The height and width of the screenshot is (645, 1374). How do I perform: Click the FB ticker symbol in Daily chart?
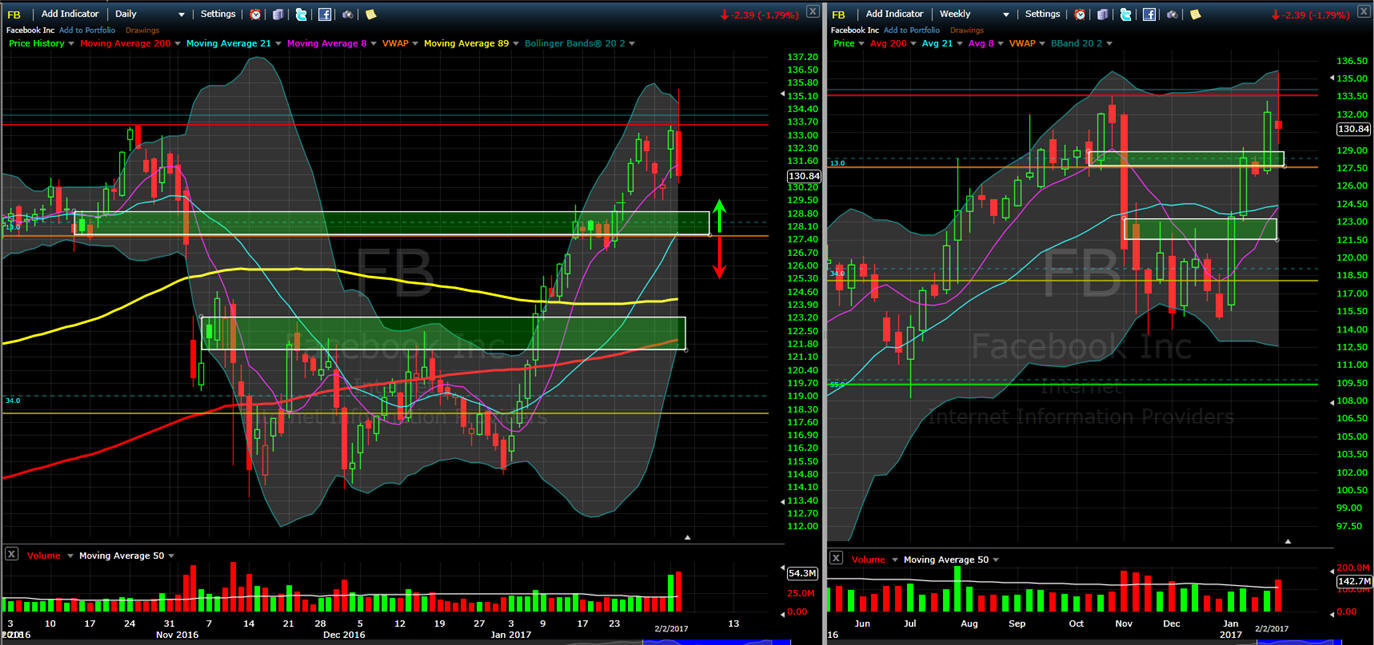point(13,15)
